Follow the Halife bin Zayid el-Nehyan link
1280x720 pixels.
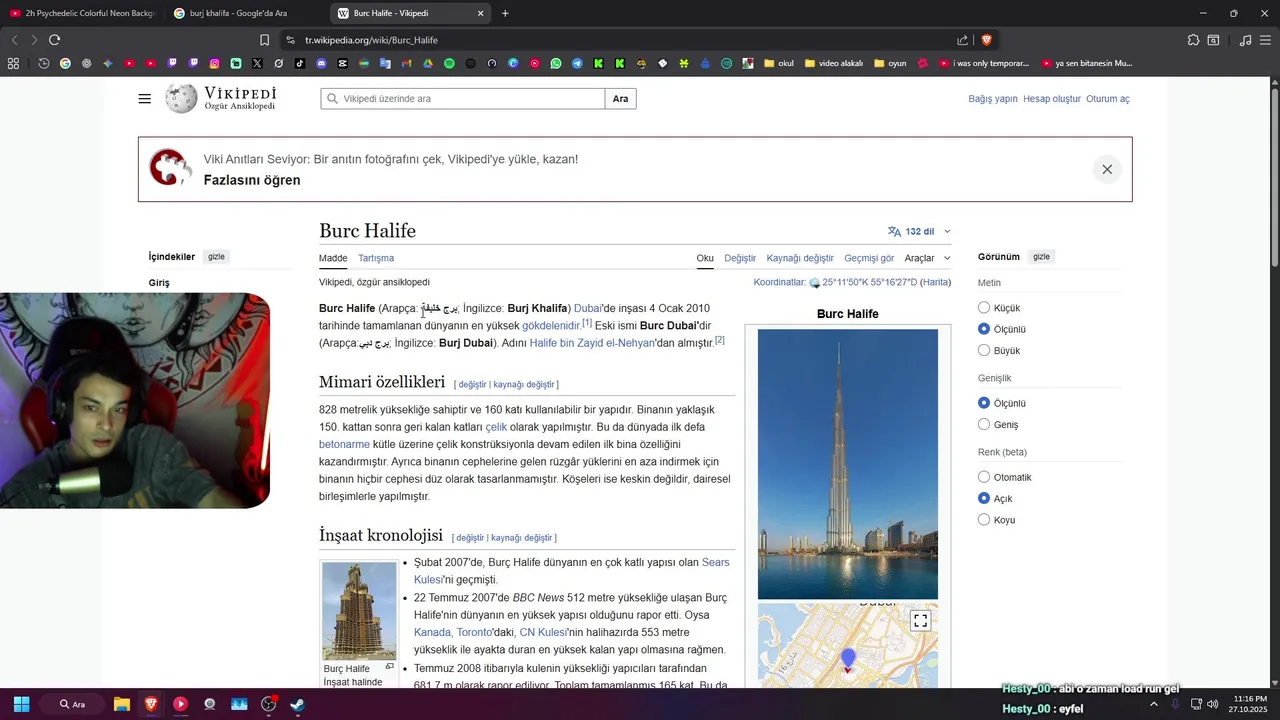(x=593, y=343)
